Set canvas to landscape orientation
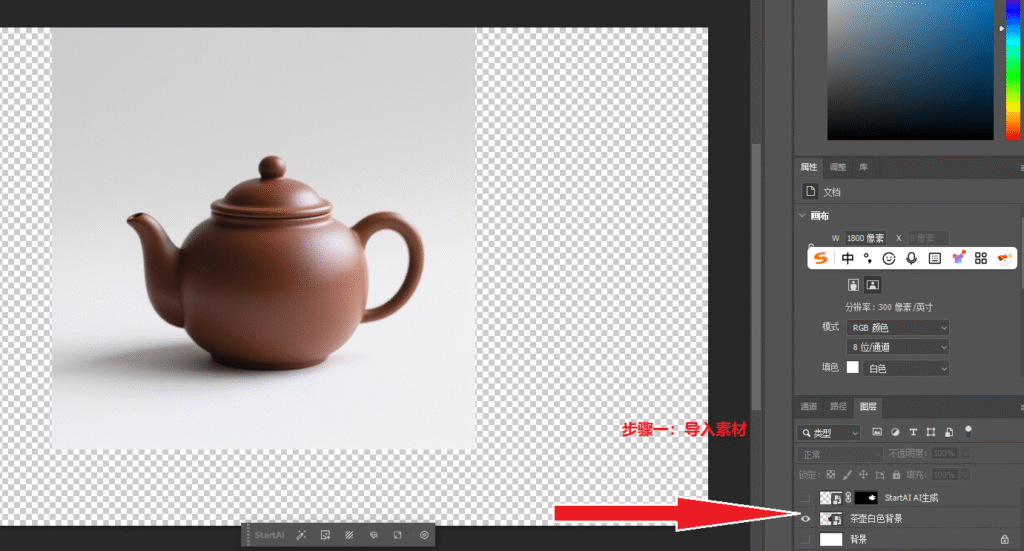 (x=872, y=286)
